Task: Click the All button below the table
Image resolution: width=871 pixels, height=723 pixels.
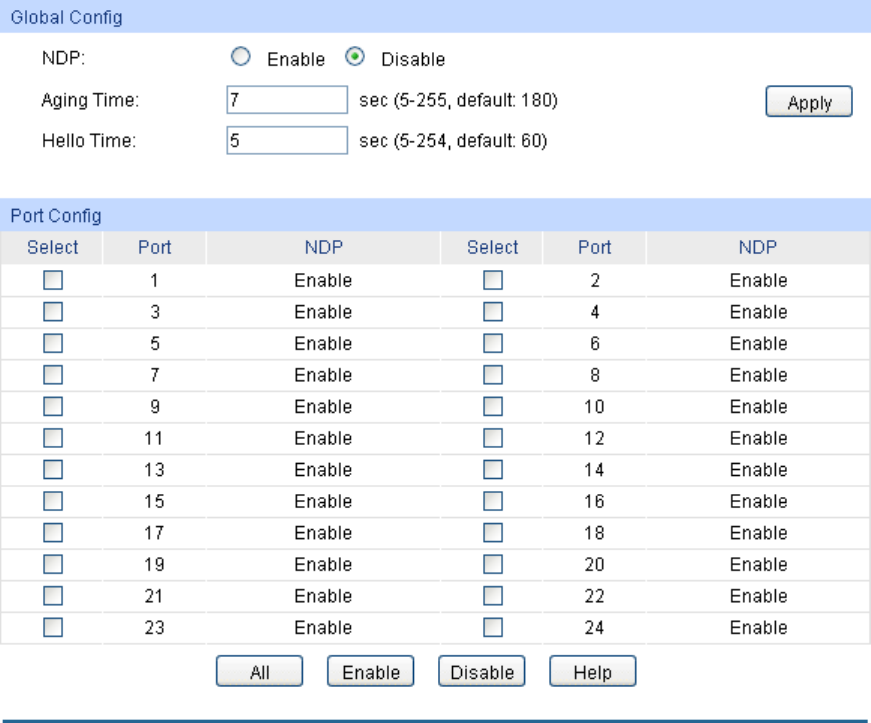Action: coord(259,673)
